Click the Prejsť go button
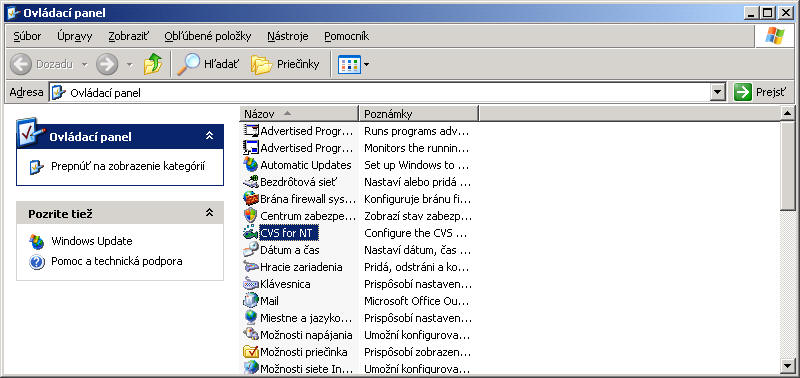The image size is (800, 378). coord(760,92)
